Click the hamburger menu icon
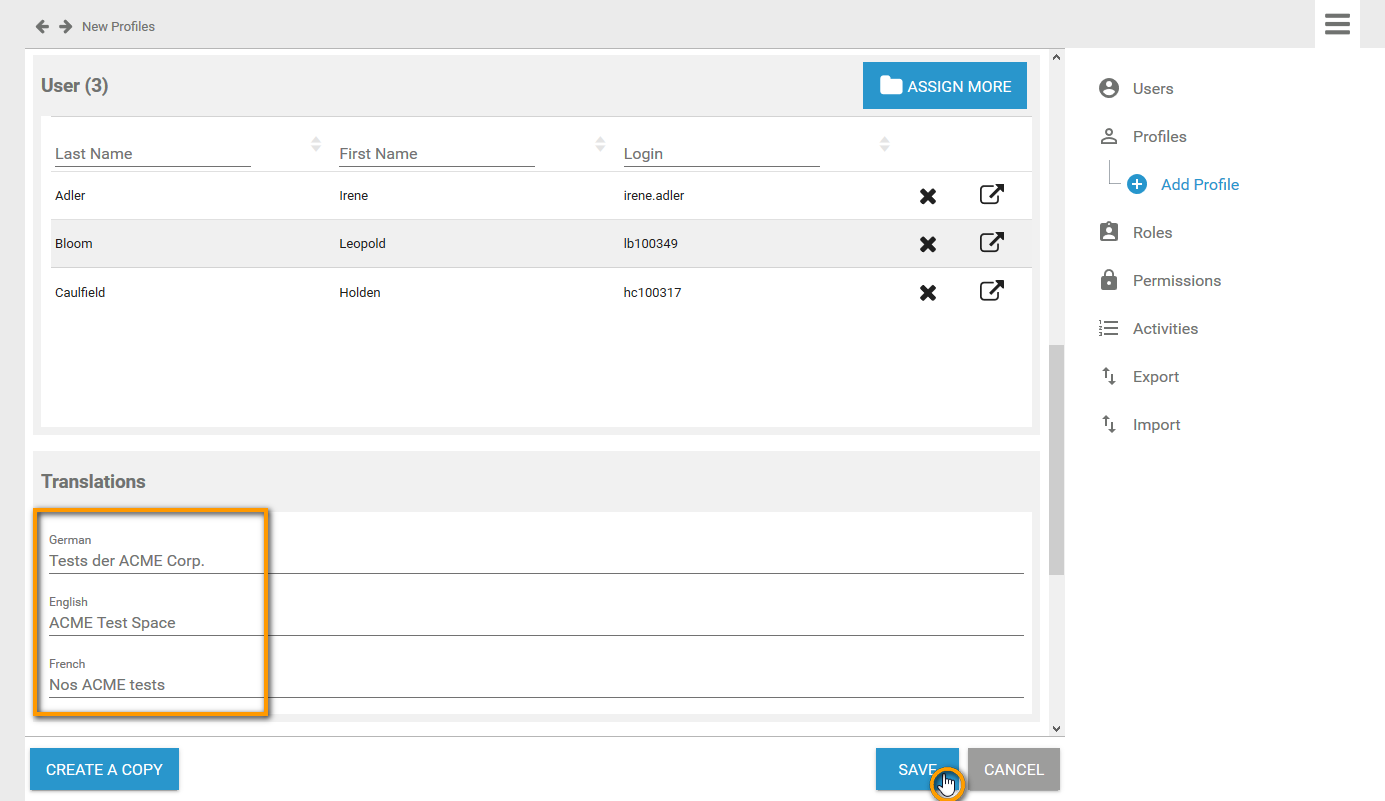 coord(1337,25)
